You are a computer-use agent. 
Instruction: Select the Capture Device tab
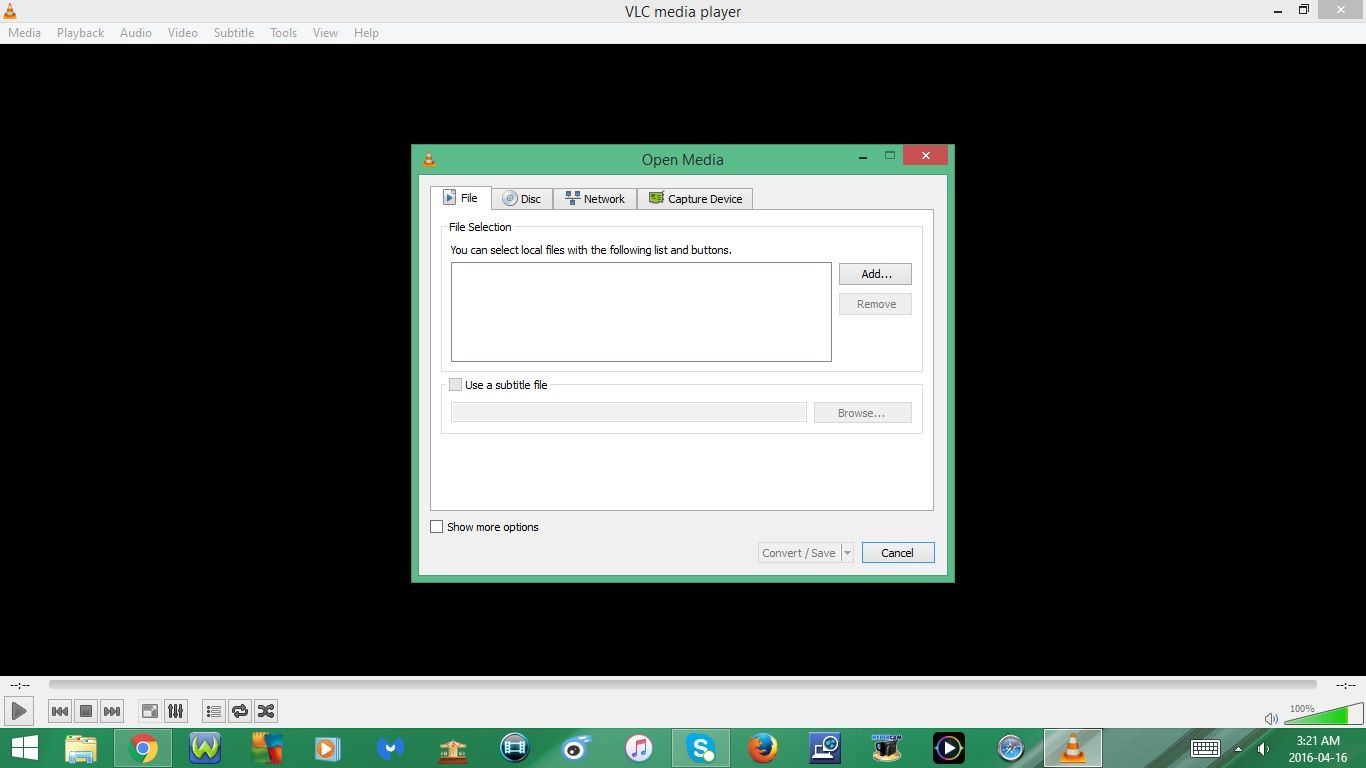695,198
